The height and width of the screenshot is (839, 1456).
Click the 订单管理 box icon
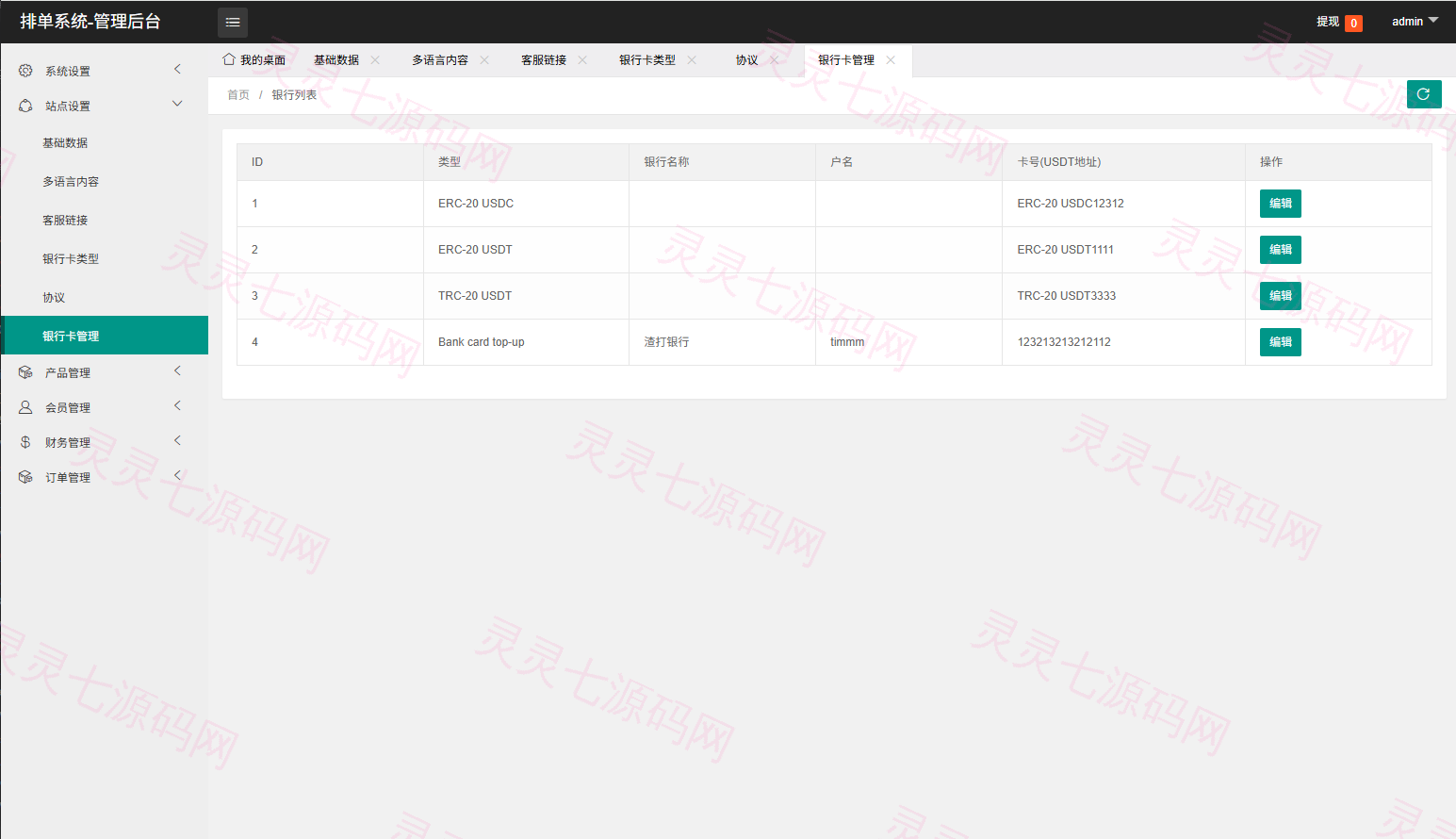coord(25,477)
